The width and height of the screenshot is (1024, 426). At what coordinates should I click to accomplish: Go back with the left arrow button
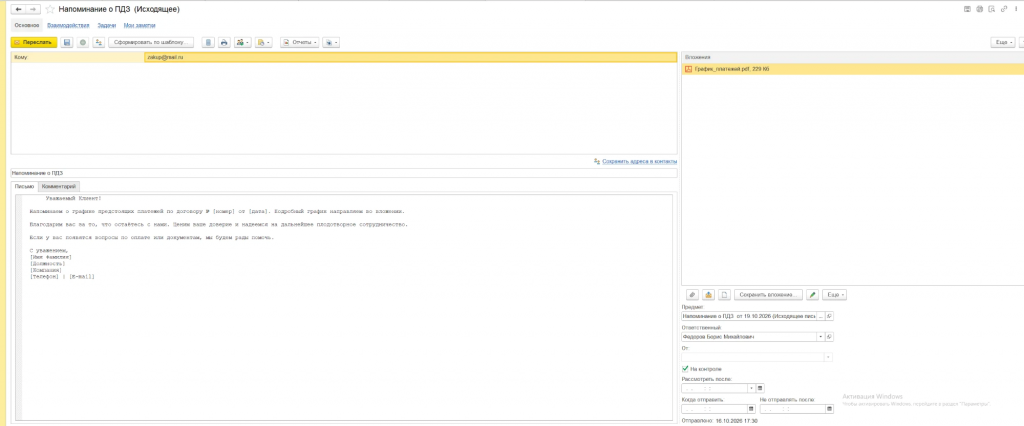tap(18, 9)
